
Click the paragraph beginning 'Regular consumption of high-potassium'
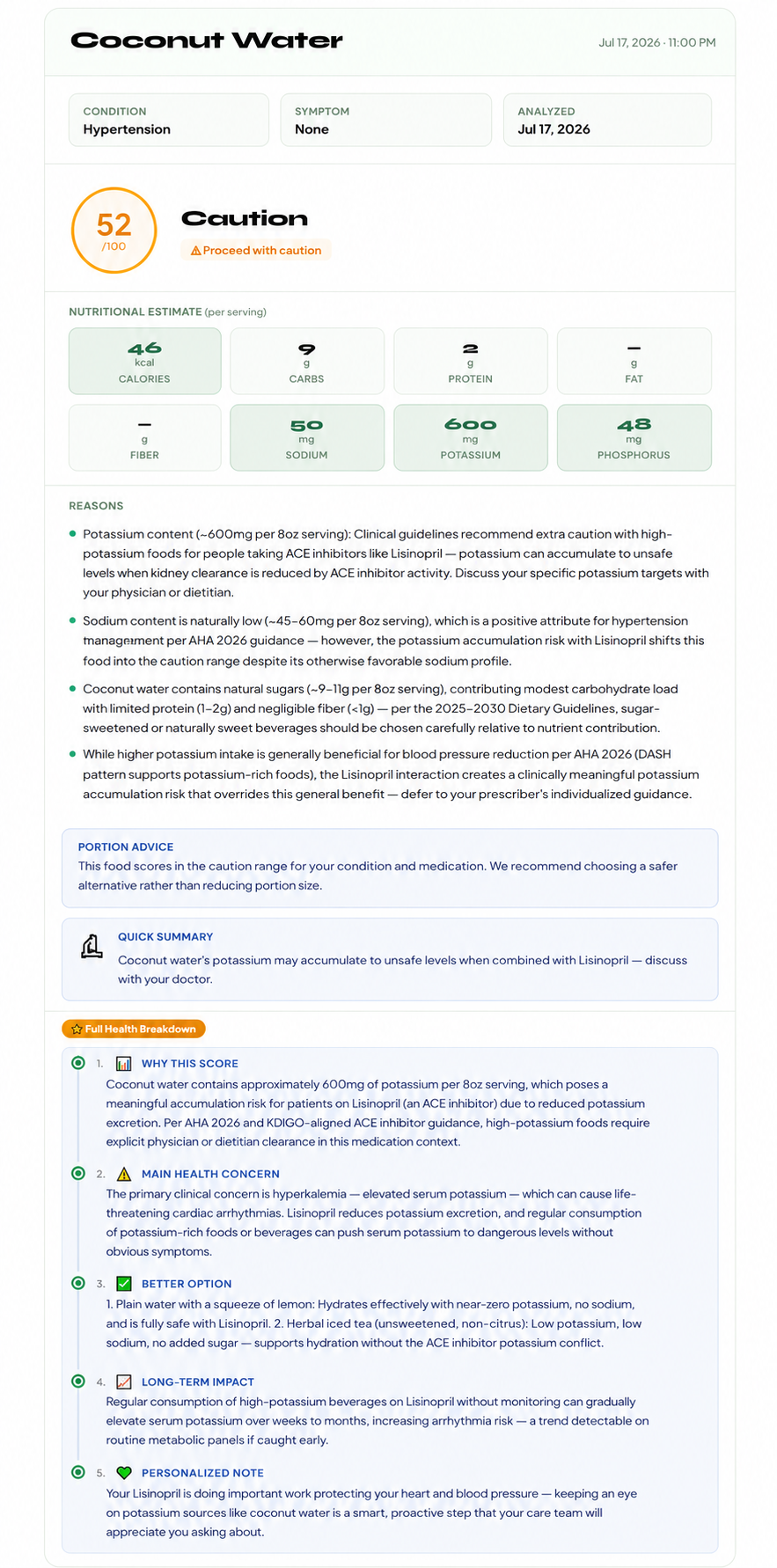point(378,1421)
